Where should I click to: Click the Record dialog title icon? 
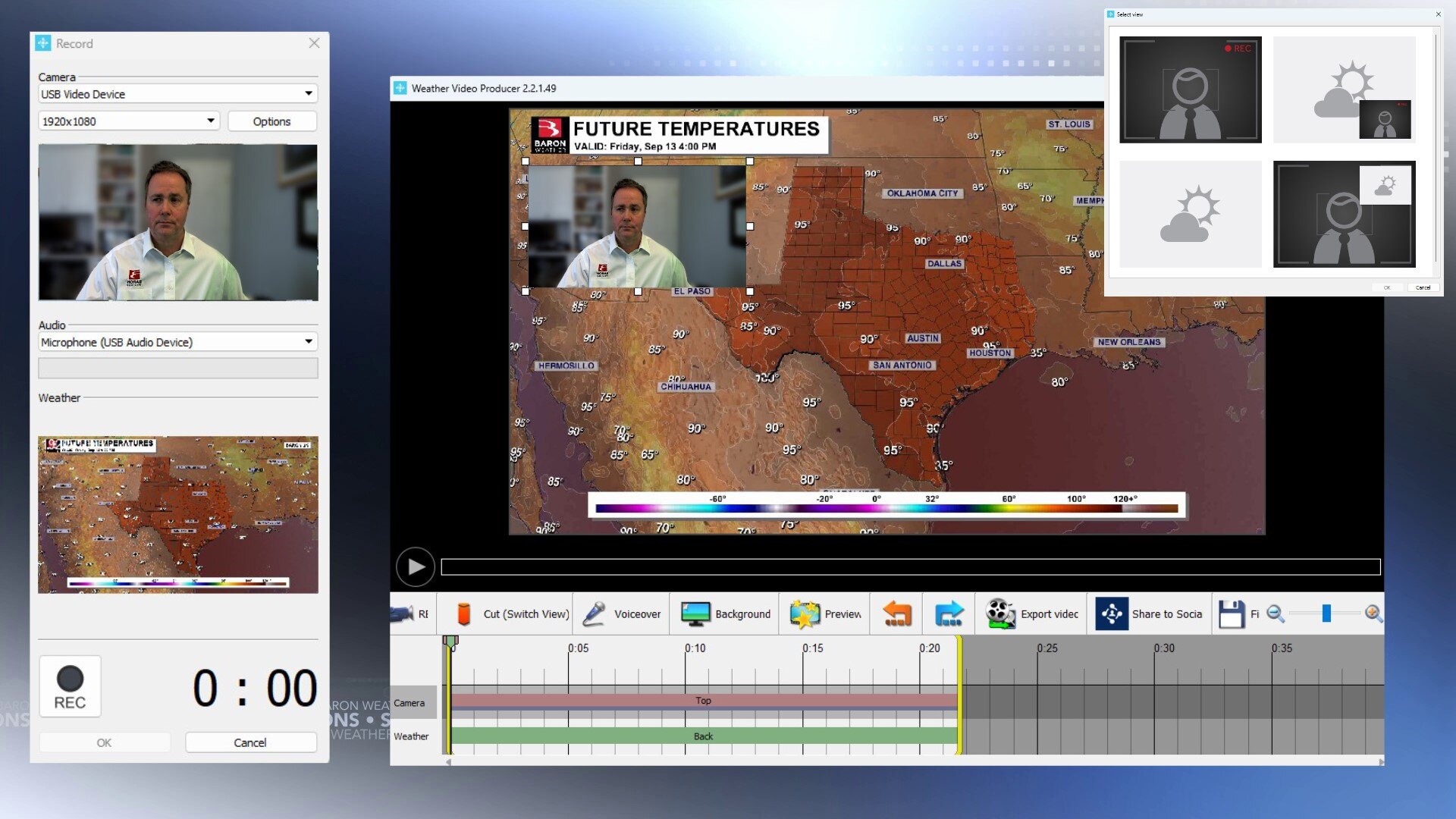click(x=42, y=43)
